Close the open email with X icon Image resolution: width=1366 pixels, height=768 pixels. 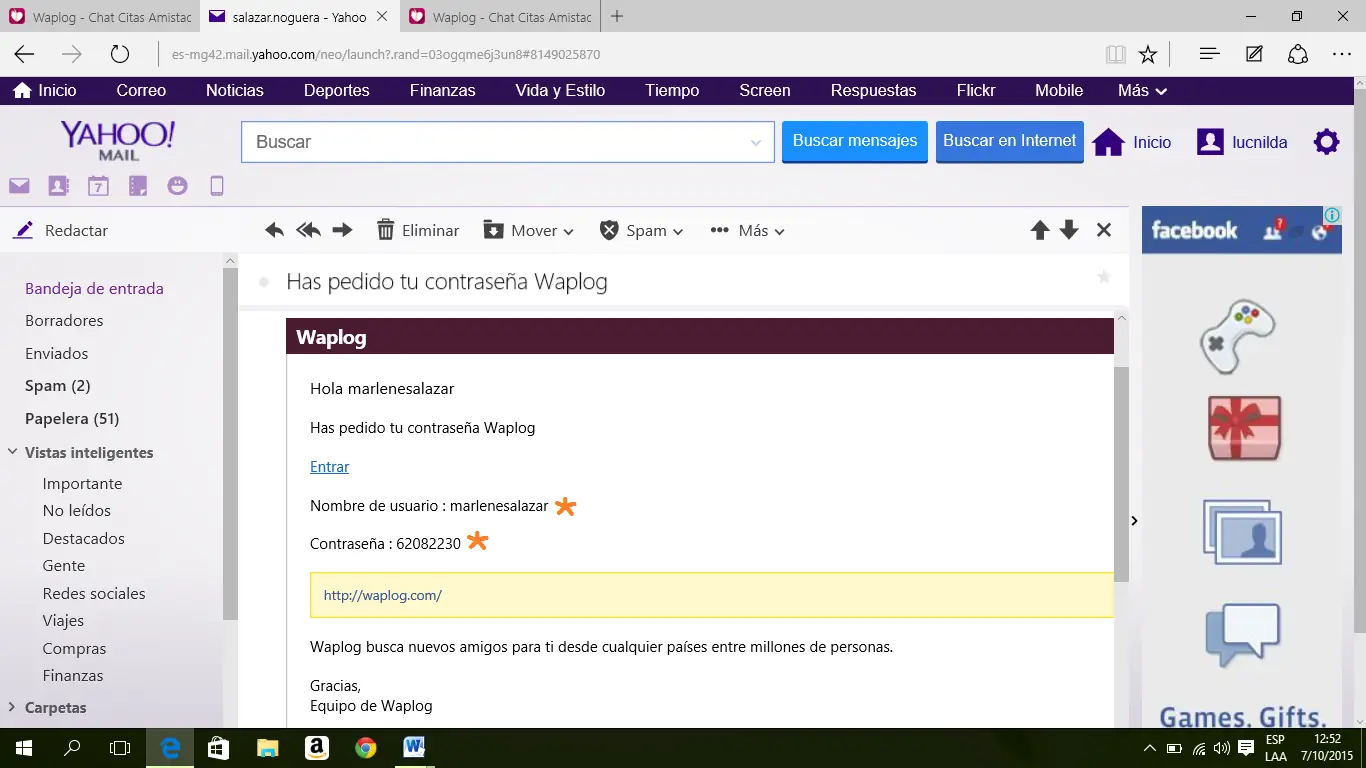[x=1104, y=230]
